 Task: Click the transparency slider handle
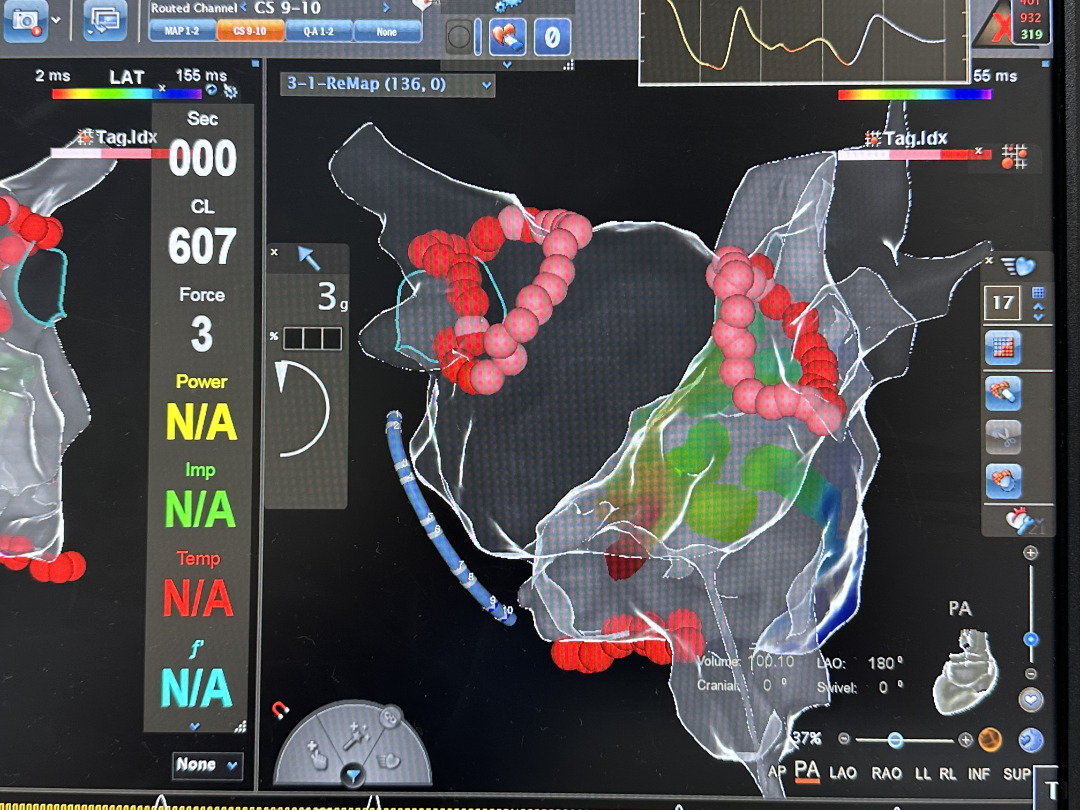click(x=895, y=740)
